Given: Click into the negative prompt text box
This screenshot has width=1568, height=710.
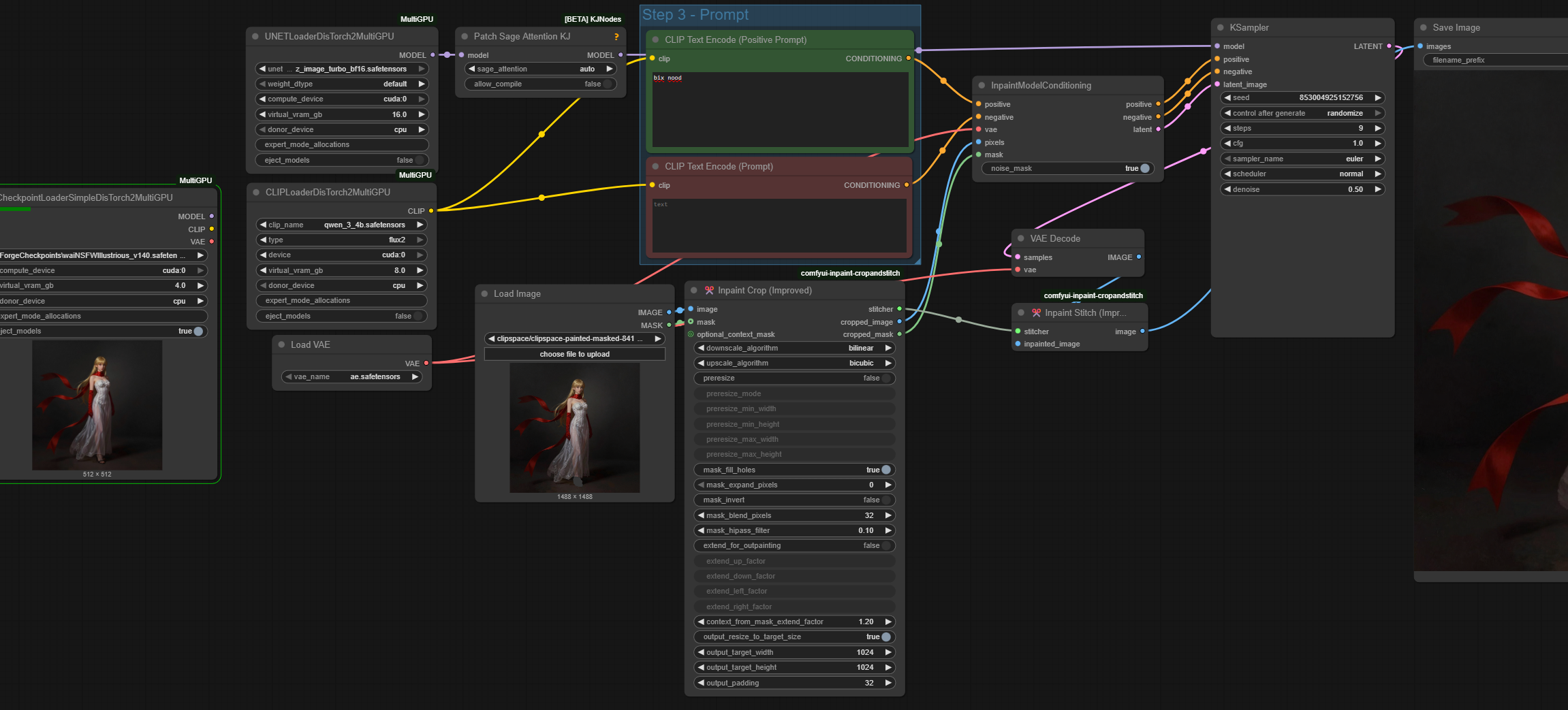Looking at the screenshot, I should pos(779,225).
